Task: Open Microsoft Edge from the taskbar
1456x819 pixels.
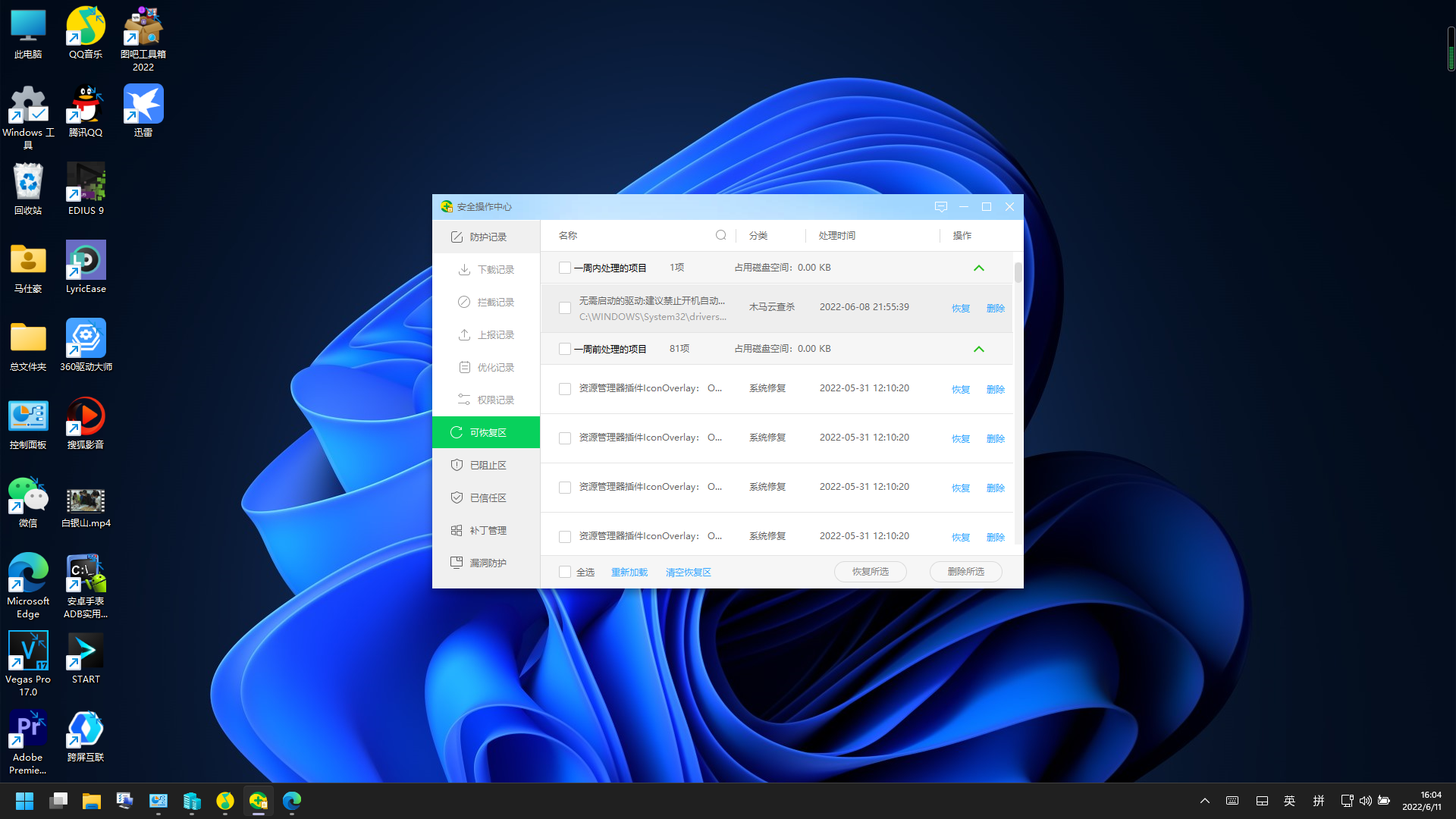Action: tap(292, 801)
